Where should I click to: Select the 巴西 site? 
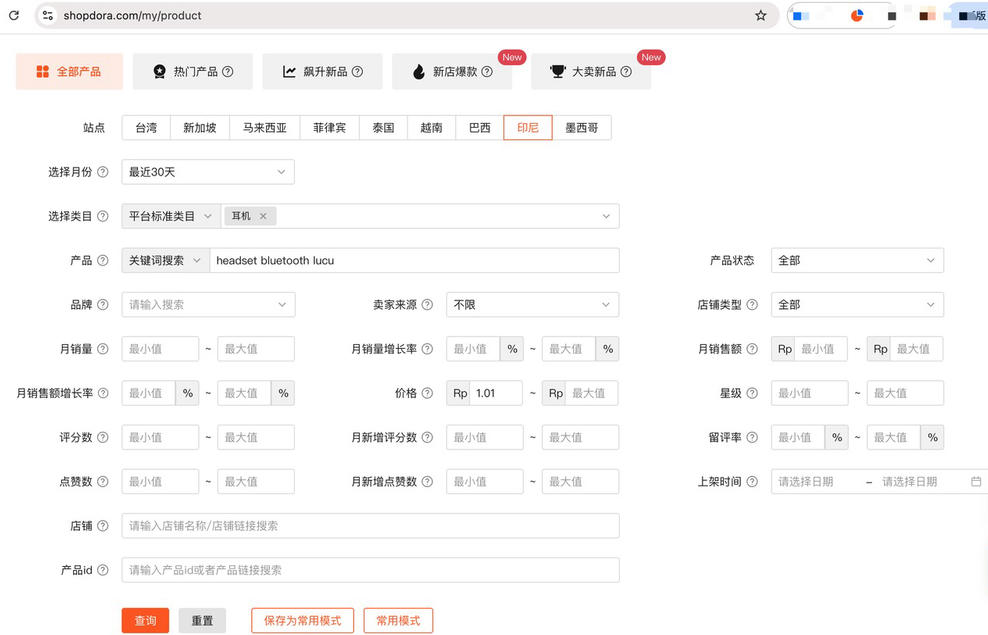(480, 128)
